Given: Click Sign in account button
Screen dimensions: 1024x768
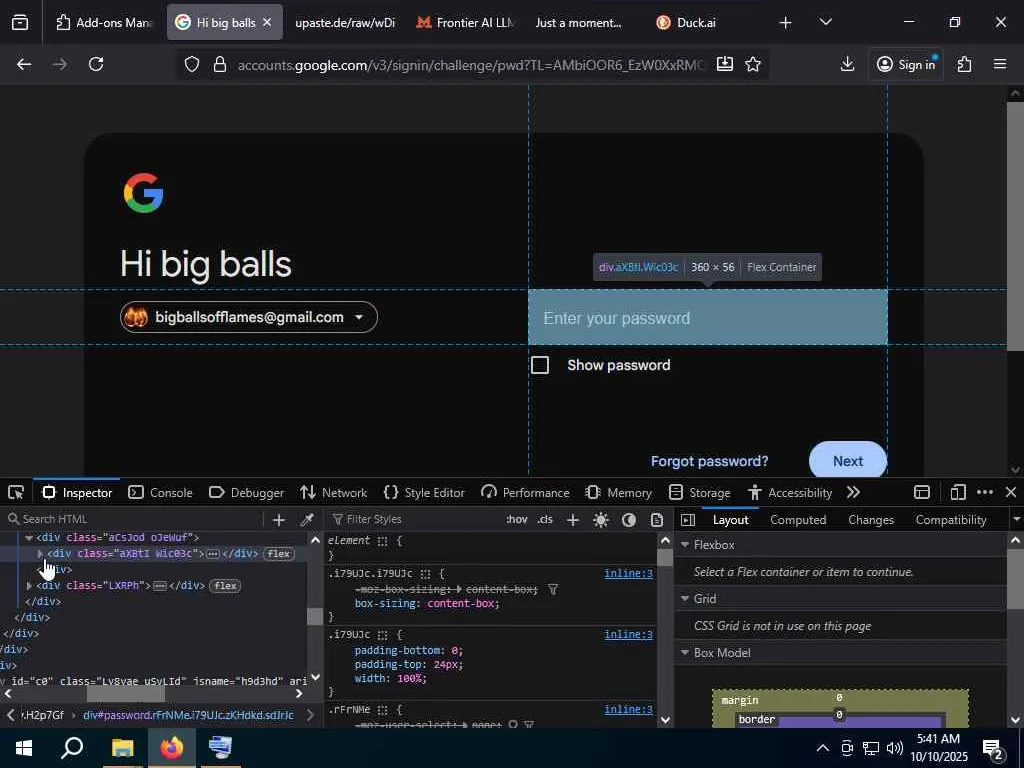Looking at the screenshot, I should 906,64.
